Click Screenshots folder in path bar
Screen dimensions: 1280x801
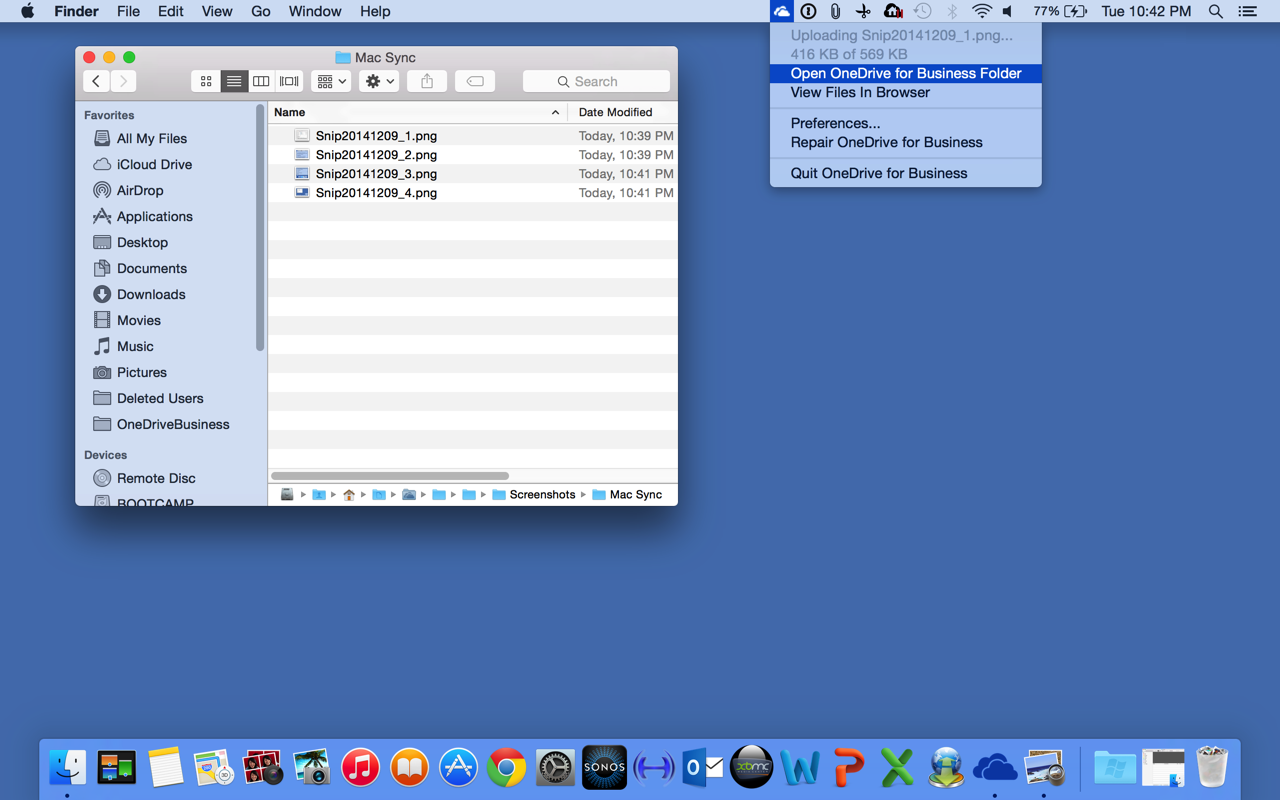pos(541,495)
